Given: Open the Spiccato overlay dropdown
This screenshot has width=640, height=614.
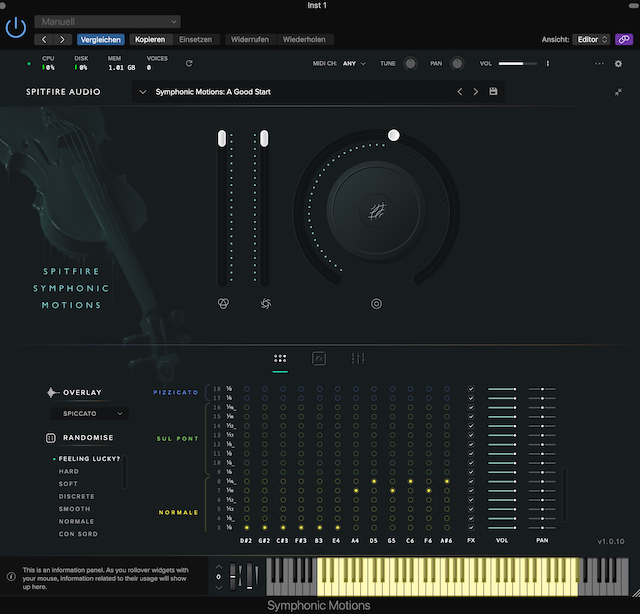Looking at the screenshot, I should coord(90,414).
